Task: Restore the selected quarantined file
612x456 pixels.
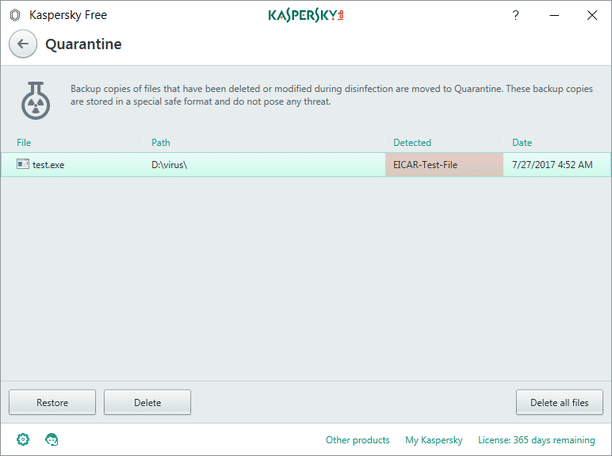Action: [52, 402]
